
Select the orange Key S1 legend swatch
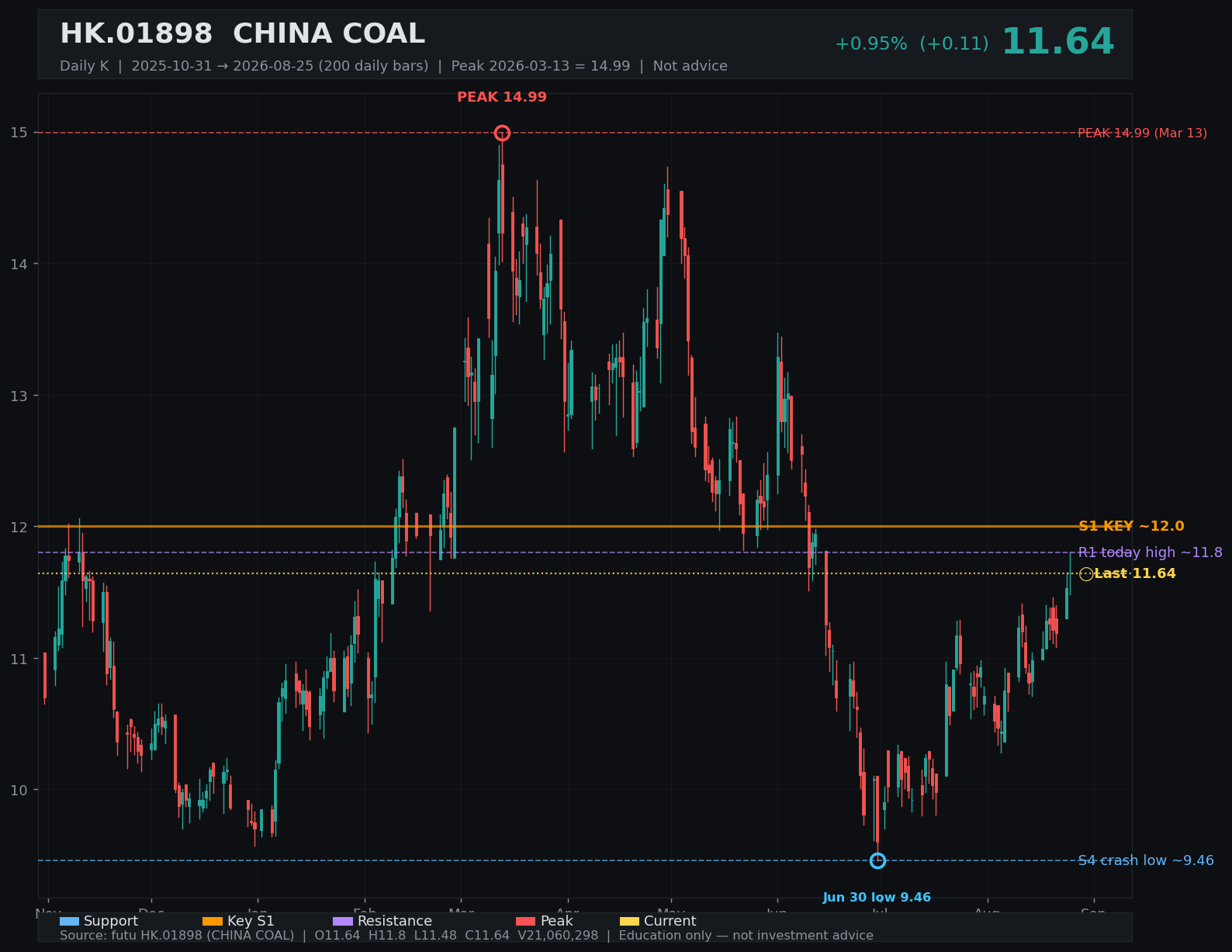tap(213, 921)
